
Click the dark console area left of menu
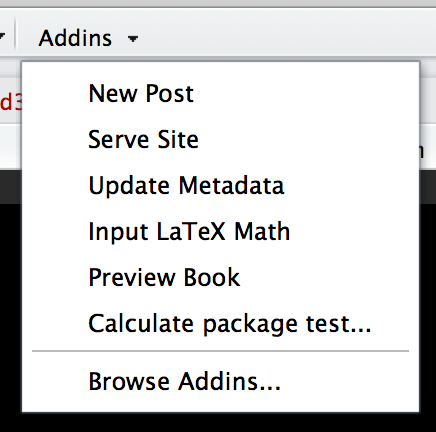10,300
